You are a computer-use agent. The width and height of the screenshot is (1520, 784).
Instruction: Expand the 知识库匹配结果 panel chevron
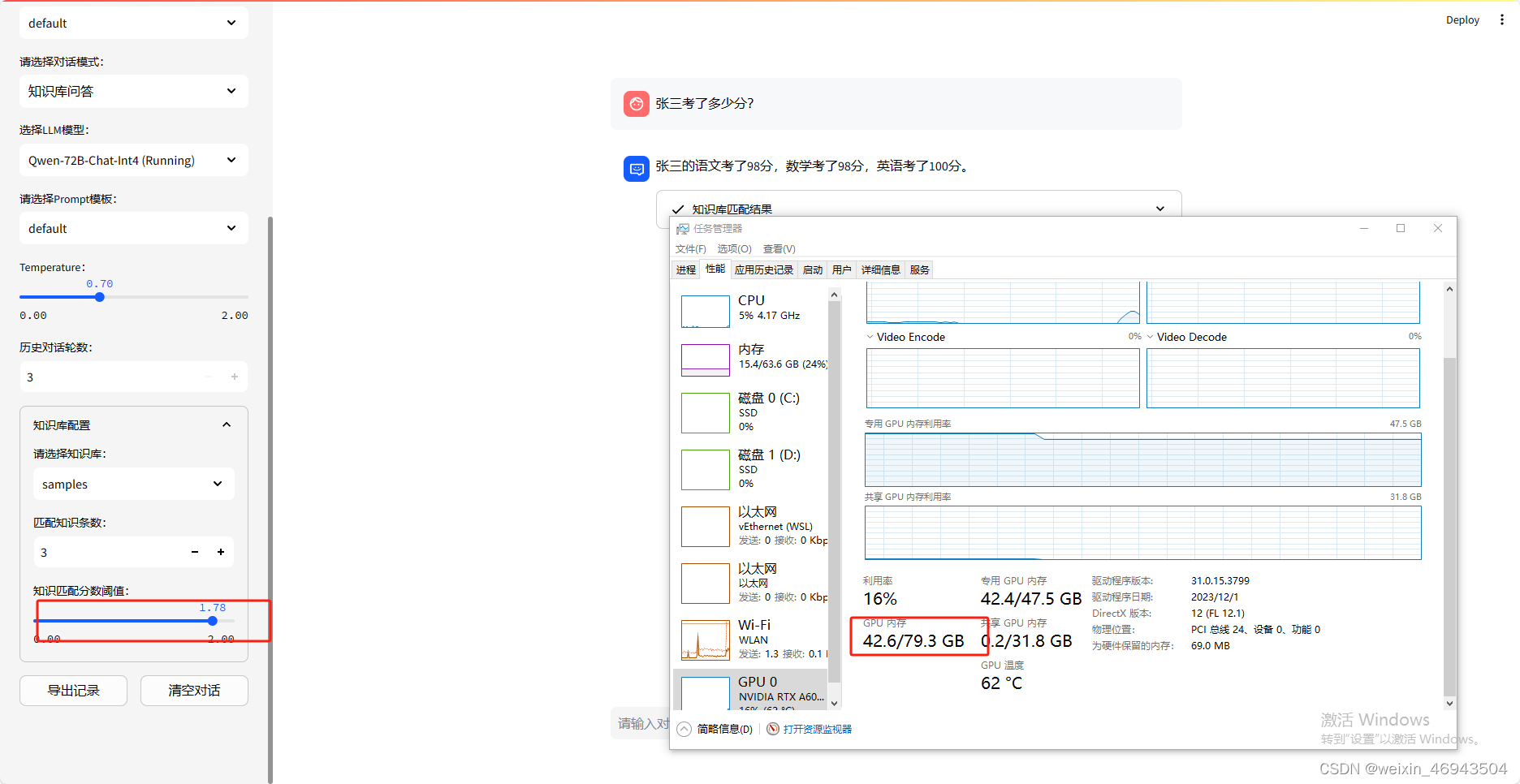tap(1160, 209)
